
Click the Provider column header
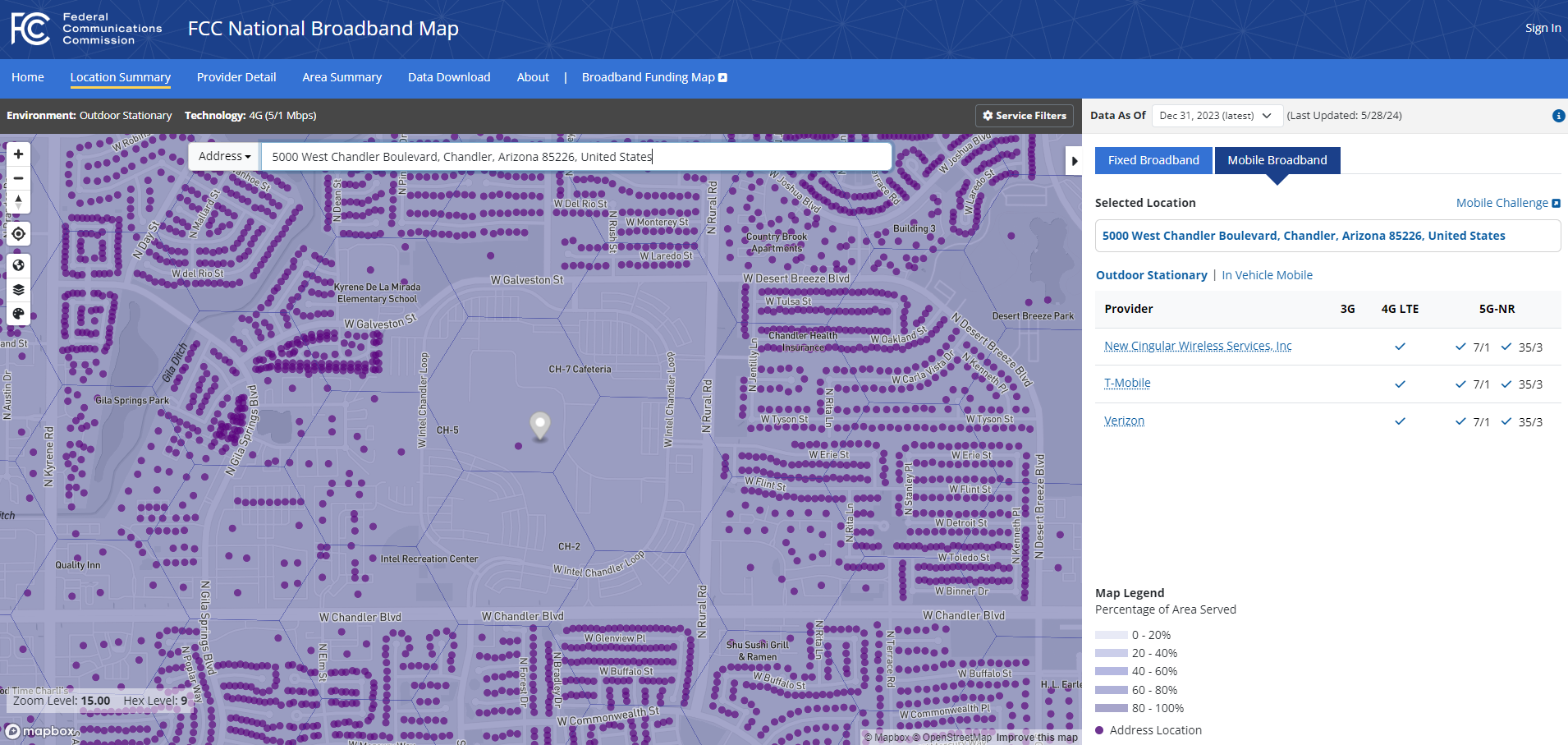[1128, 309]
